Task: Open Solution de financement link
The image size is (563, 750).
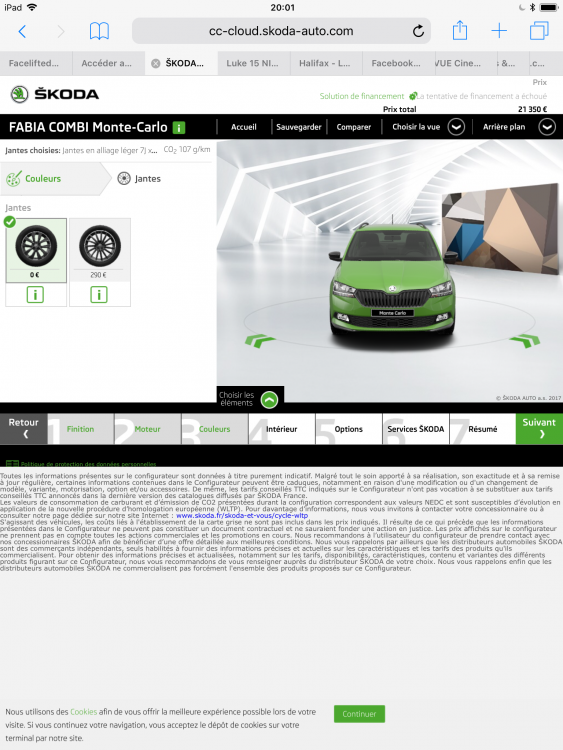Action: (362, 96)
